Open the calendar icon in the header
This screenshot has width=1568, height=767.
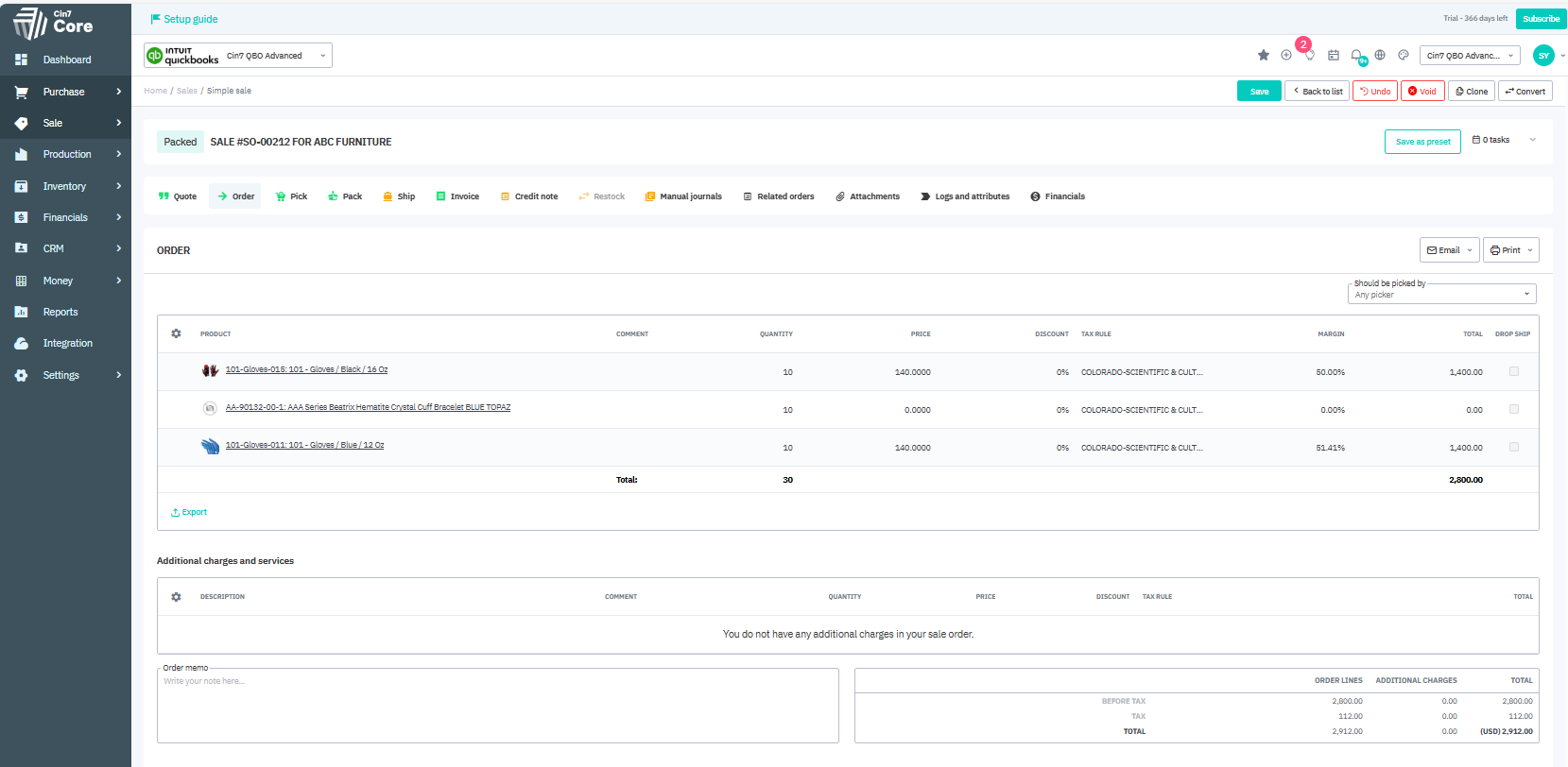pyautogui.click(x=1333, y=55)
